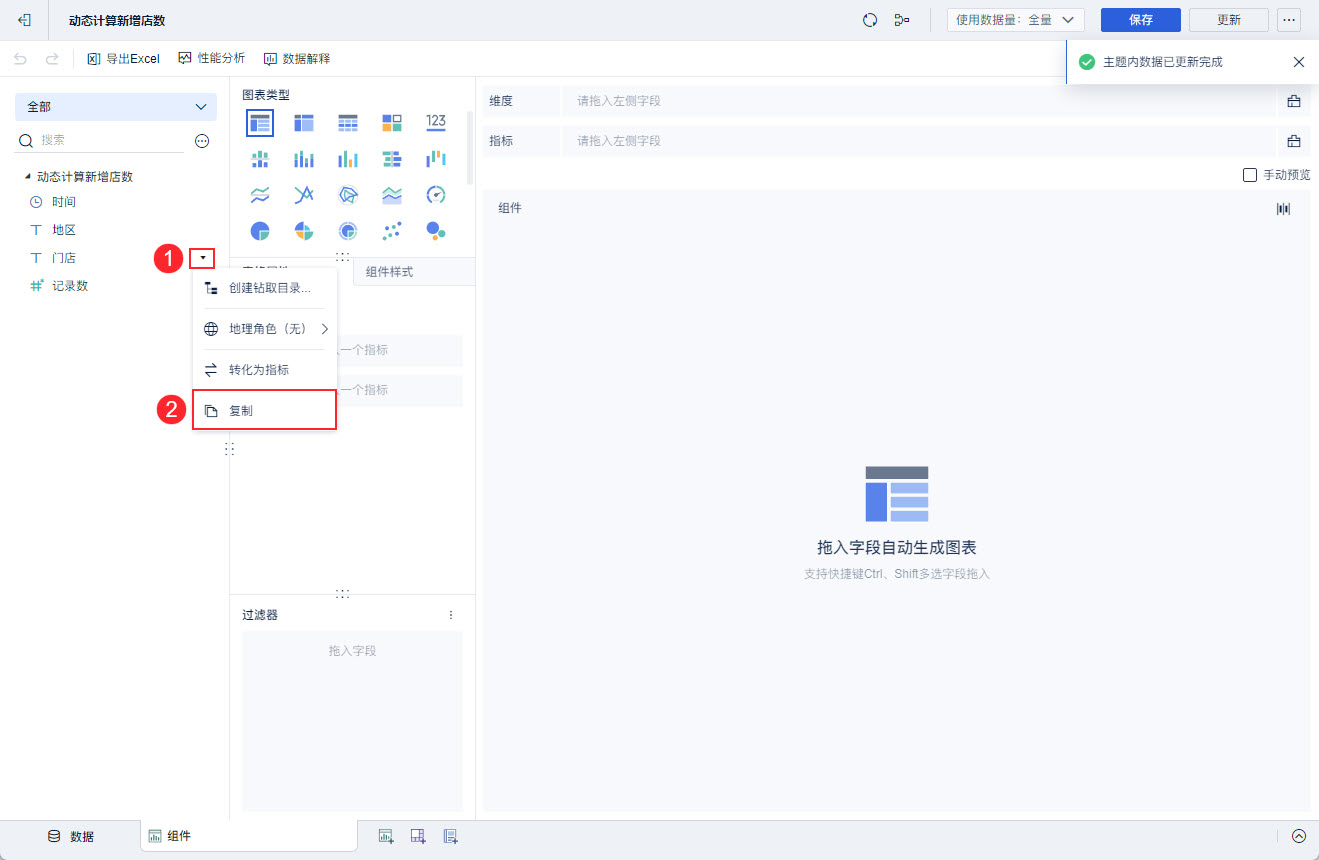Open the 使用数据量 全量 dropdown
The image size is (1319, 860).
pos(1016,20)
